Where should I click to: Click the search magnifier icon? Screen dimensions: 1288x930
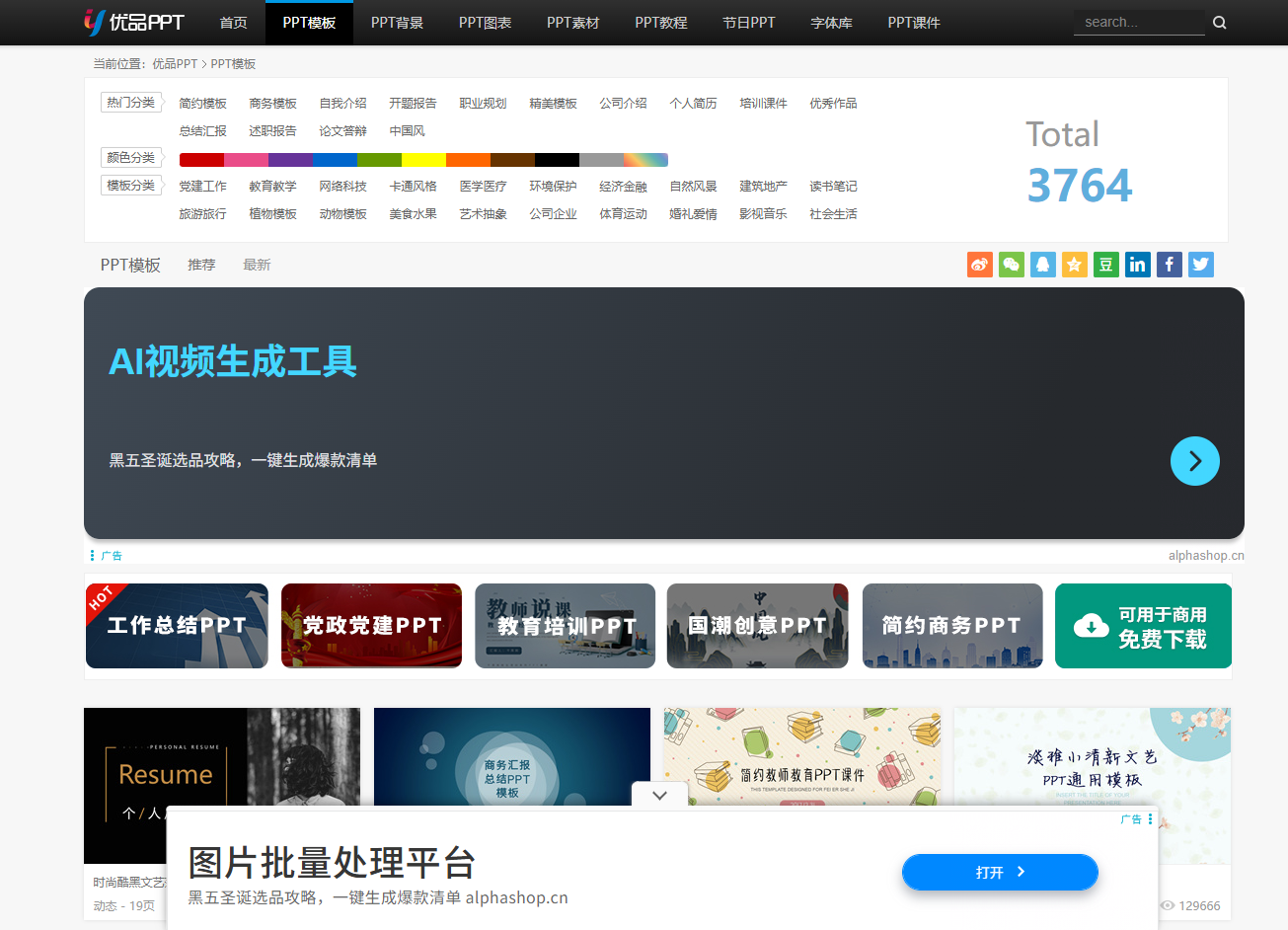1219,21
